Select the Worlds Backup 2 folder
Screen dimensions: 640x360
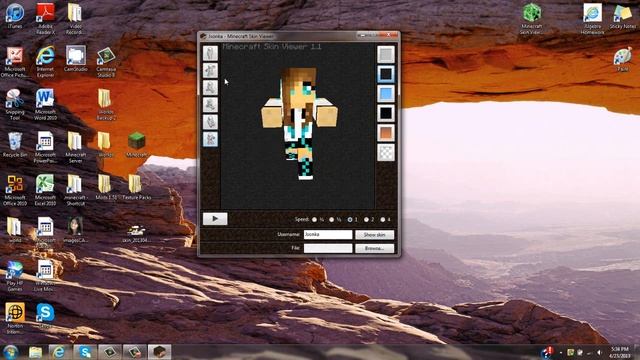[x=106, y=104]
